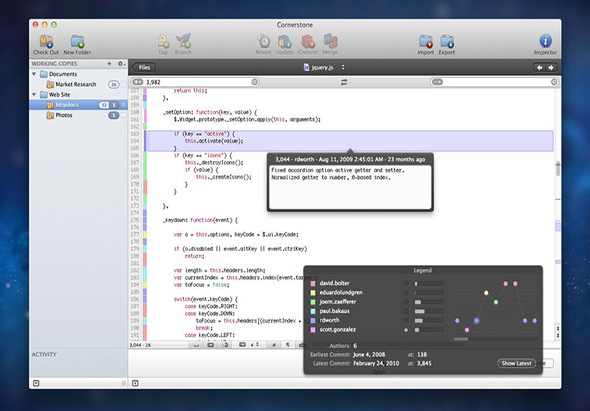Open the jquery.js file selector

(324, 67)
